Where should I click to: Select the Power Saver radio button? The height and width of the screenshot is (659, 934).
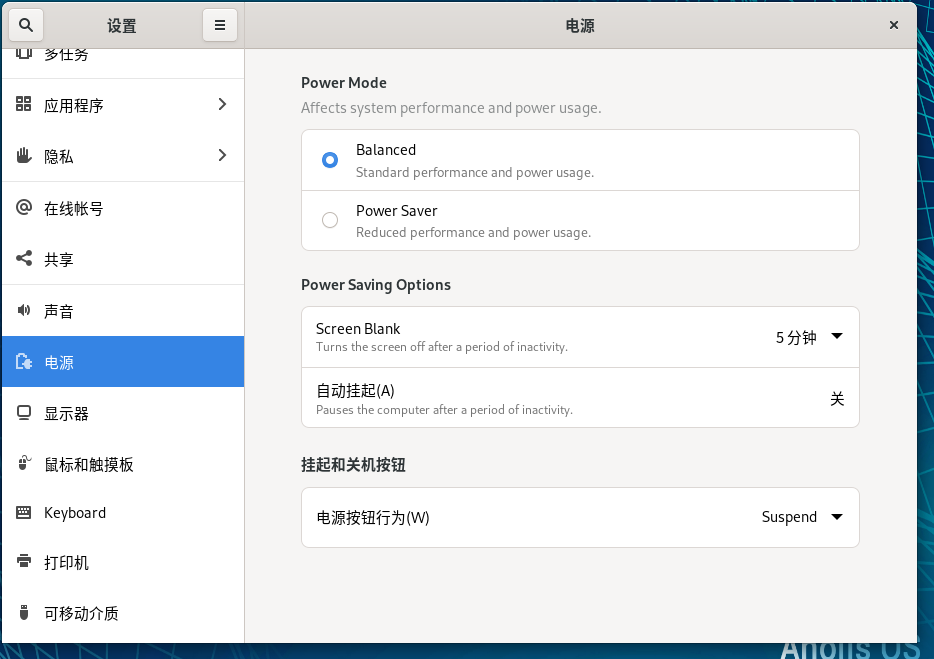click(x=330, y=220)
